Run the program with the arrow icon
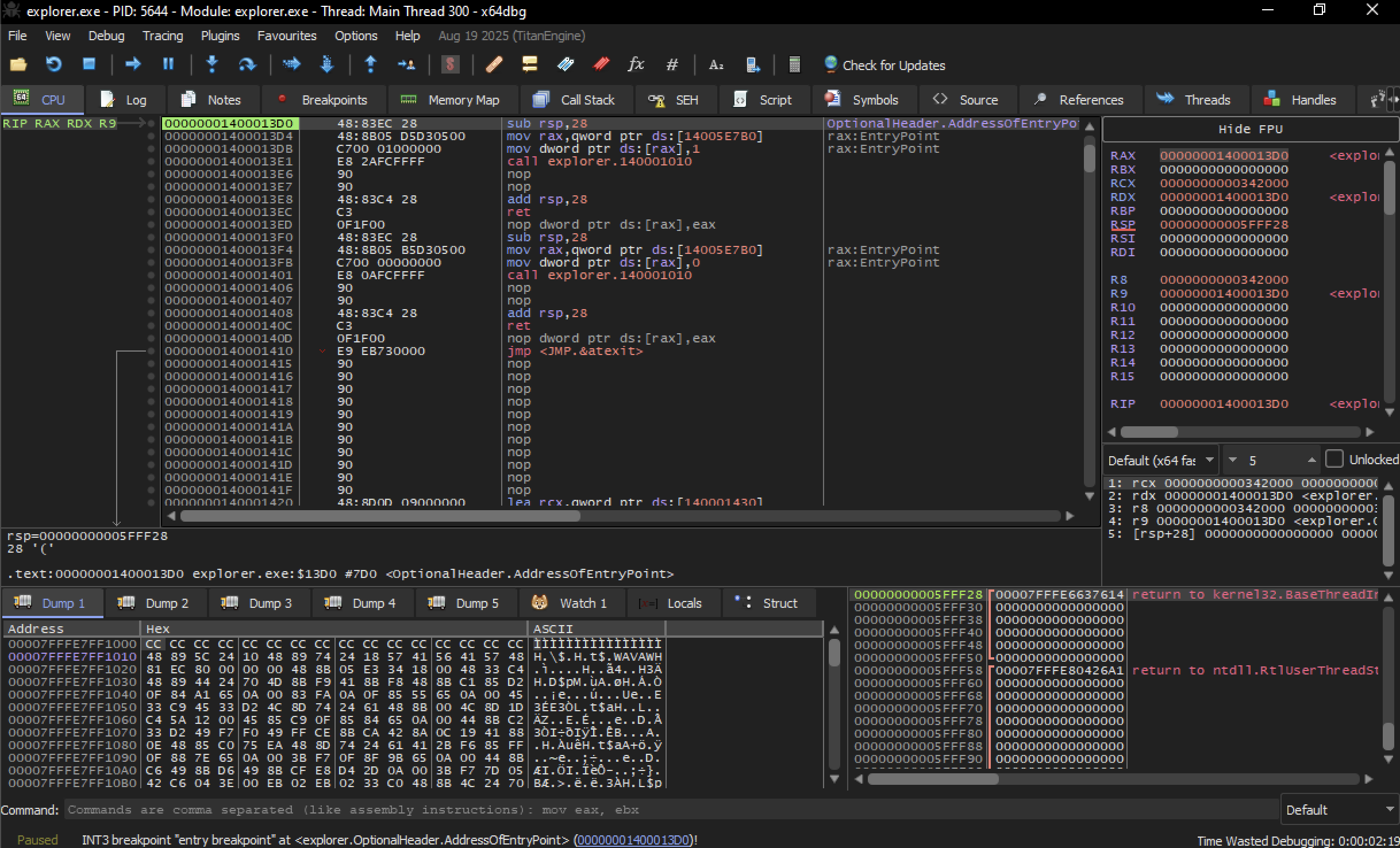Viewport: 1400px width, 848px height. (133, 64)
